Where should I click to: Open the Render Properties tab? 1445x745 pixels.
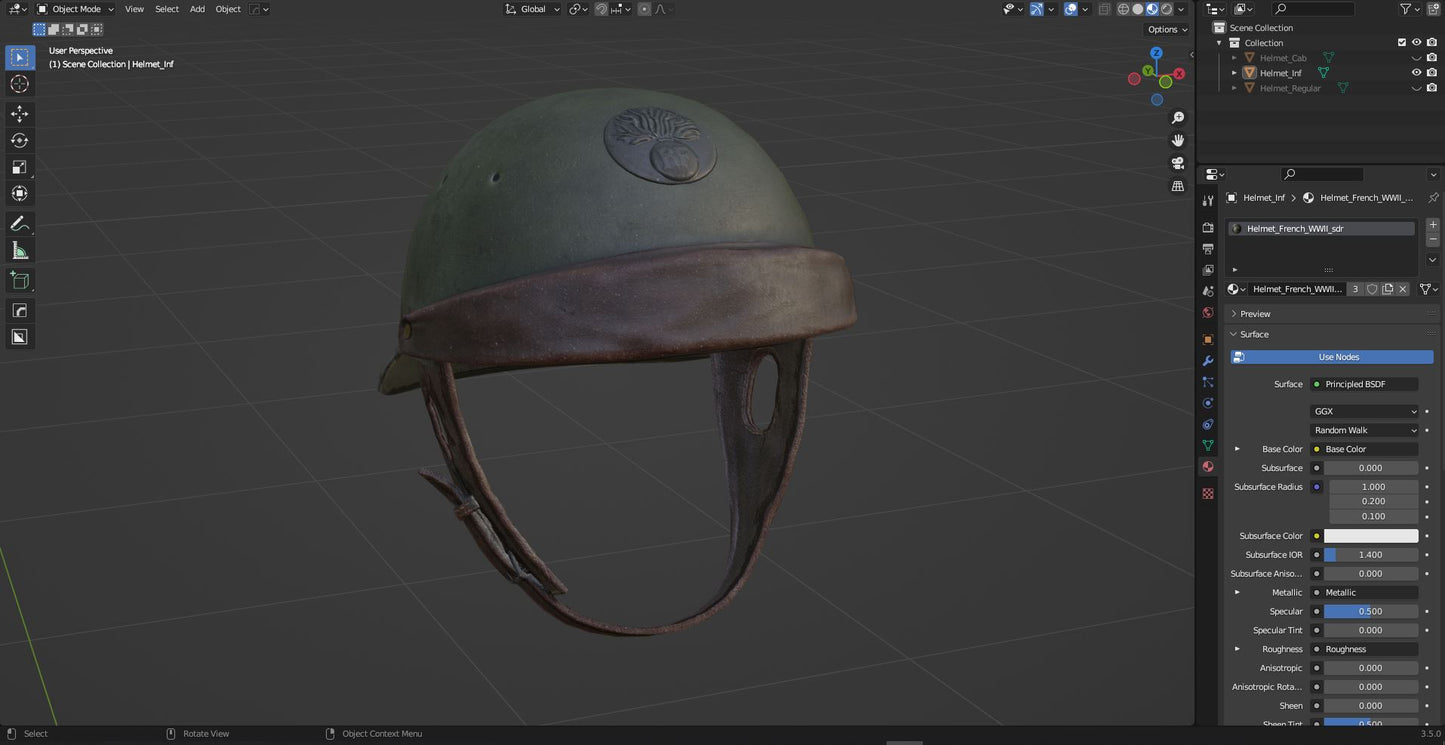tap(1207, 227)
